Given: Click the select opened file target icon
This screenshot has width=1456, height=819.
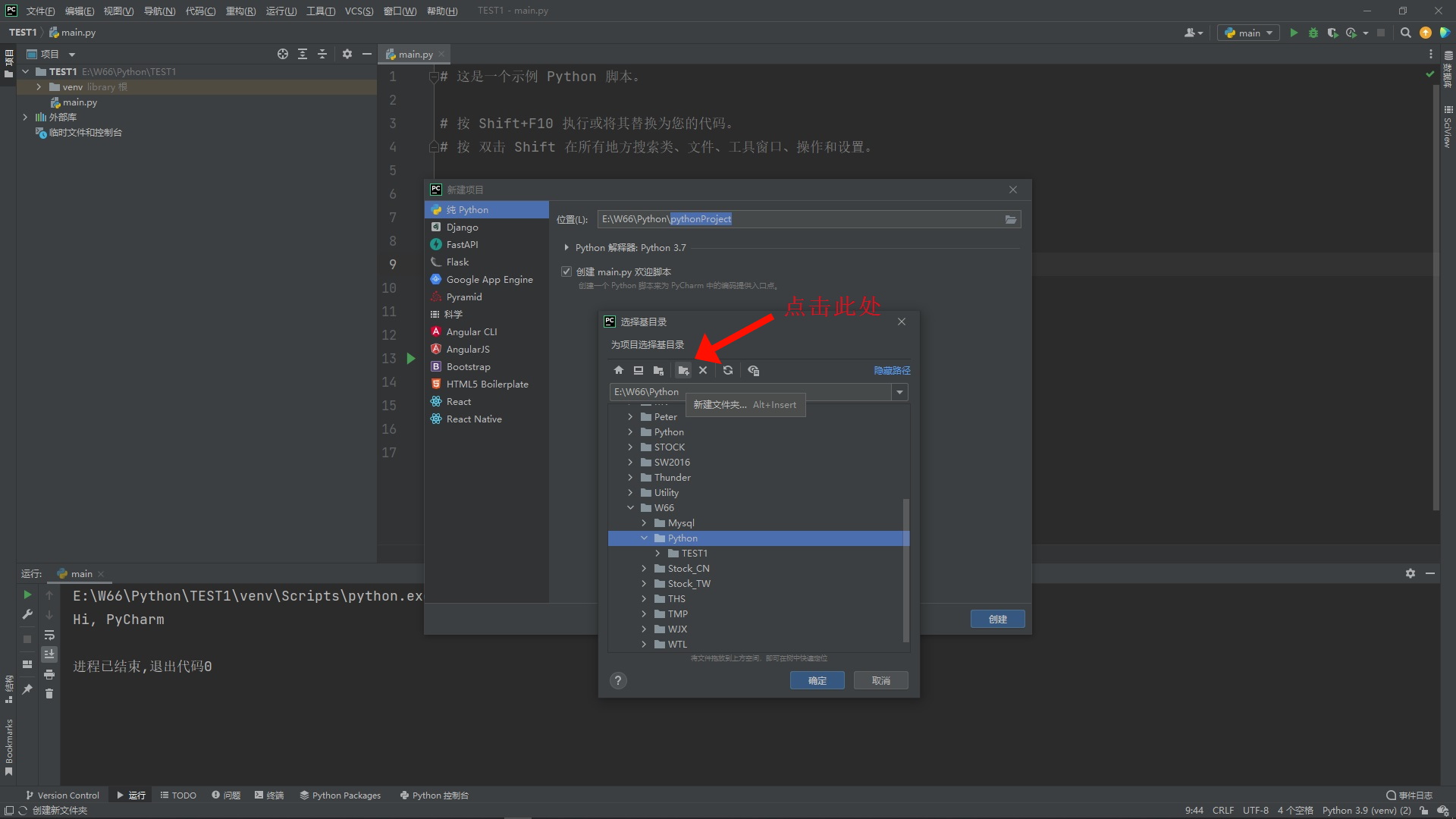Looking at the screenshot, I should click(x=283, y=54).
